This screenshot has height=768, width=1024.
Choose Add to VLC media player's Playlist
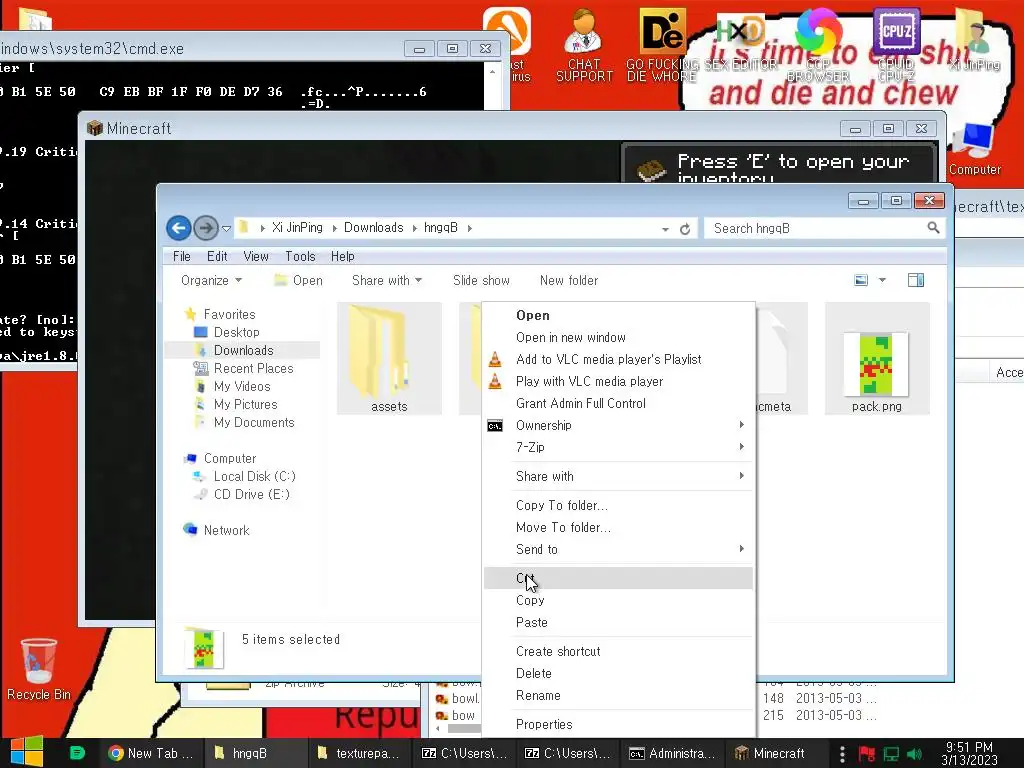[618, 360]
